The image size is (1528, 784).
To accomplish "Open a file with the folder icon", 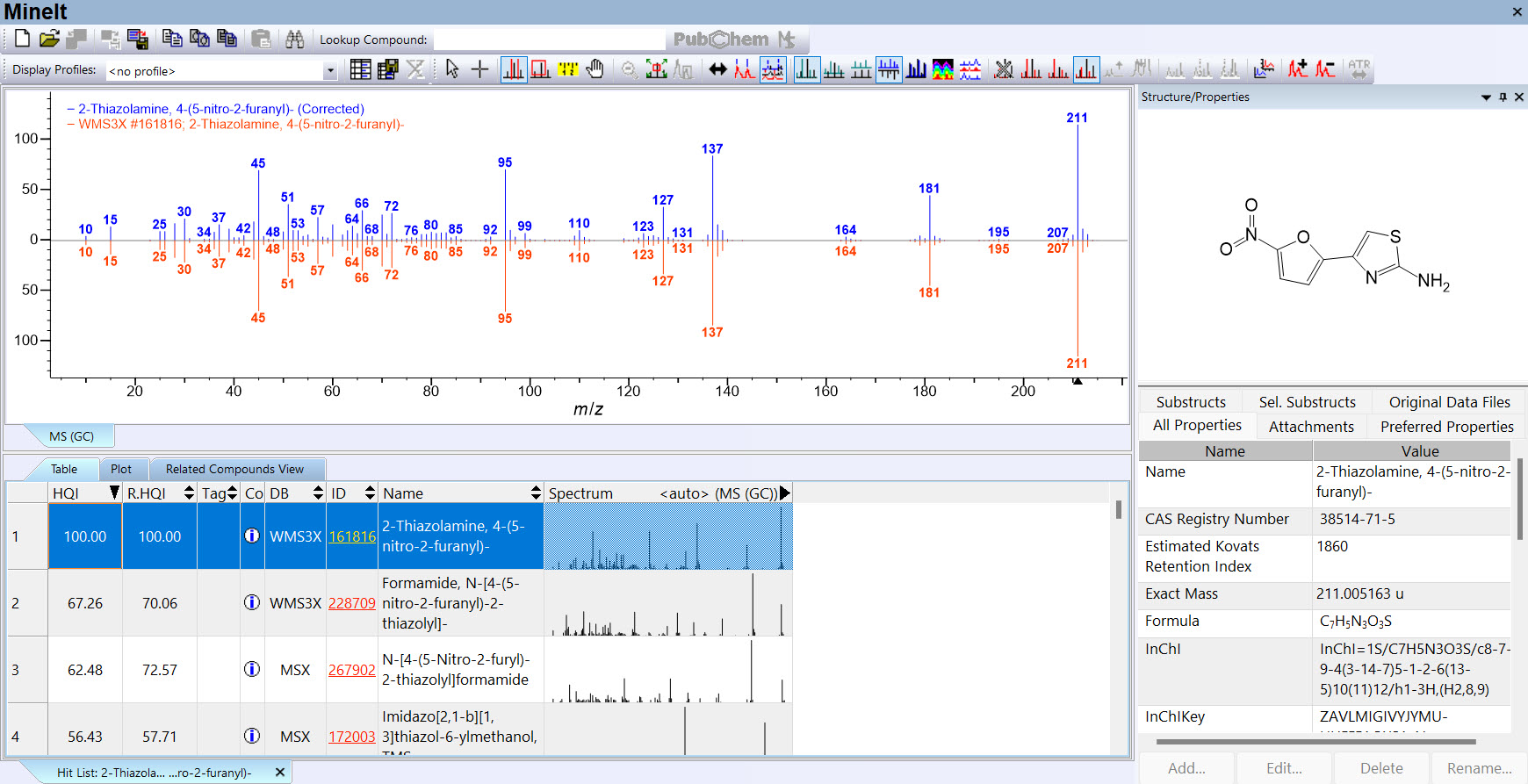I will (49, 39).
